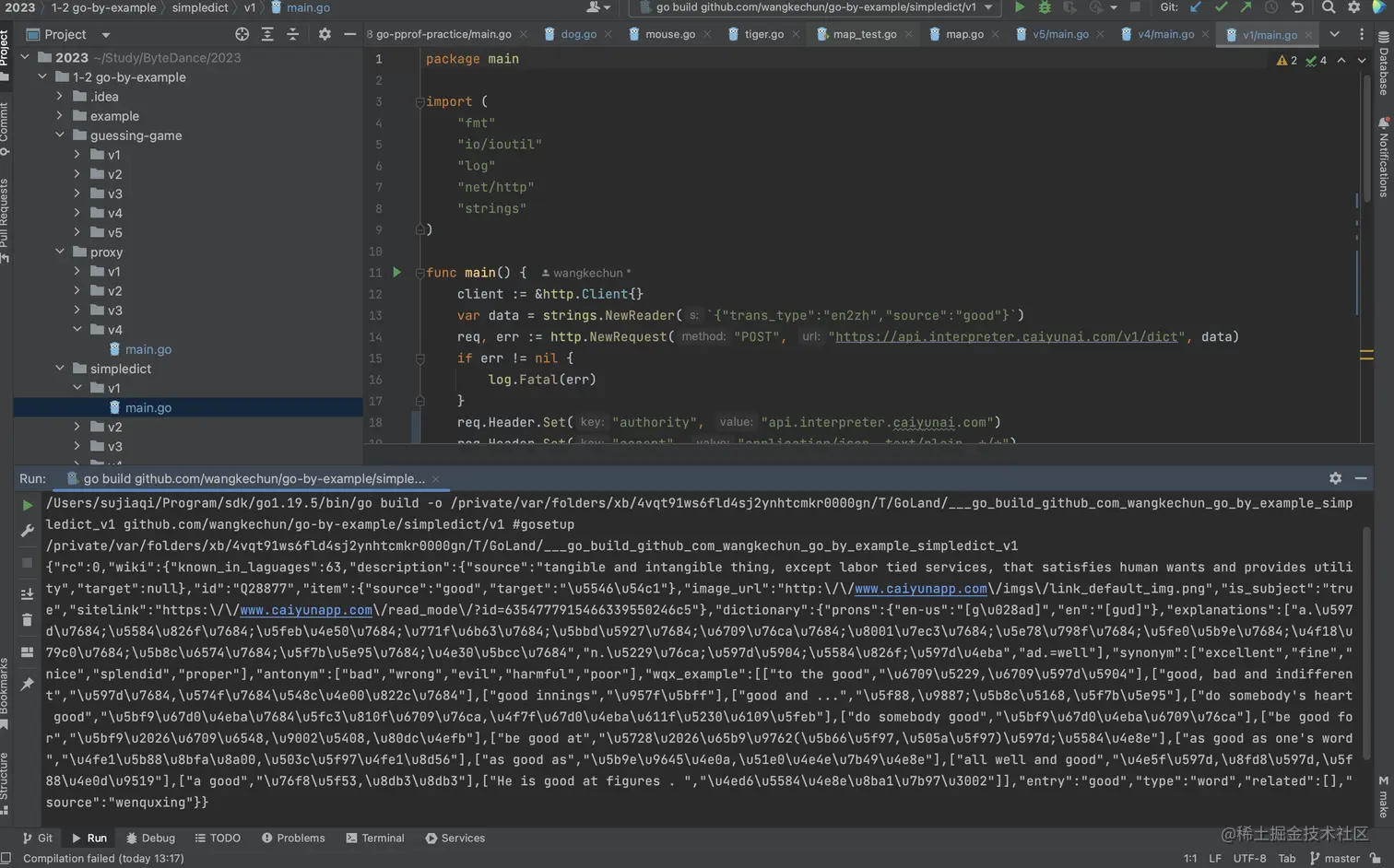Screen dimensions: 1394x868
Task: Expand the example folder
Action: pyautogui.click(x=60, y=115)
